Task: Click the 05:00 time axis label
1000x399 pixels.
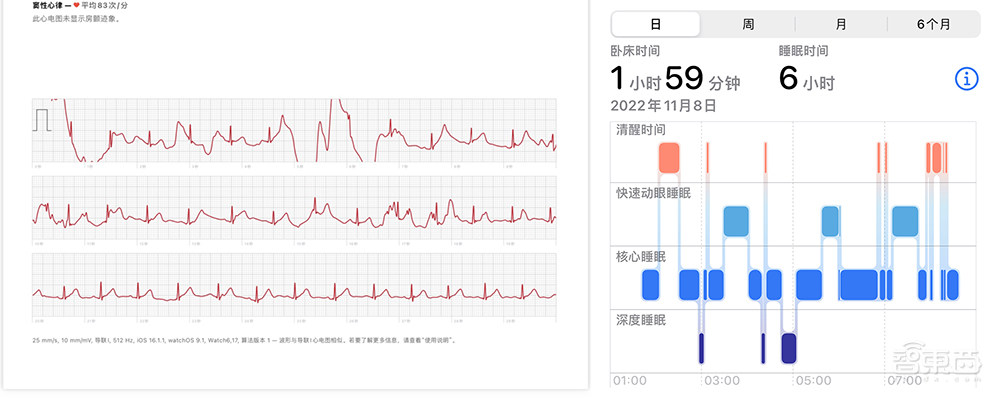Action: coord(813,381)
